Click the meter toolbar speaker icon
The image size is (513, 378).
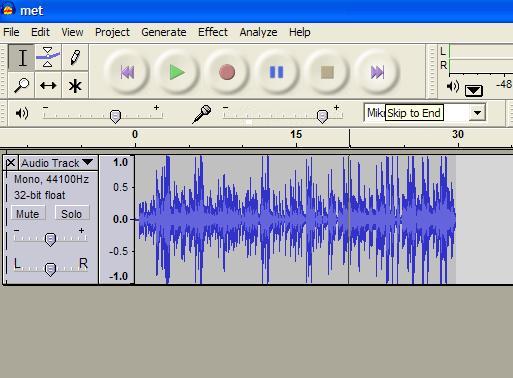click(x=453, y=87)
